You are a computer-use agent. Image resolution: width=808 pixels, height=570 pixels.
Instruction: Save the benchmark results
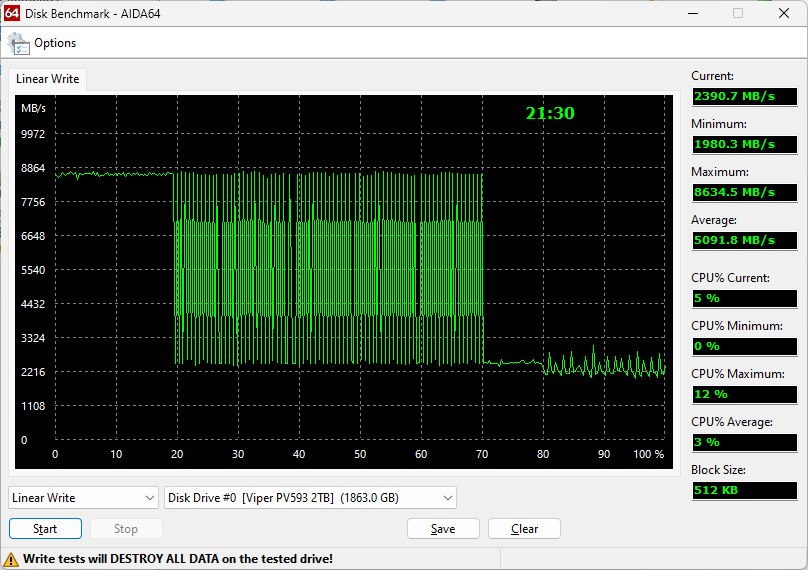point(443,529)
